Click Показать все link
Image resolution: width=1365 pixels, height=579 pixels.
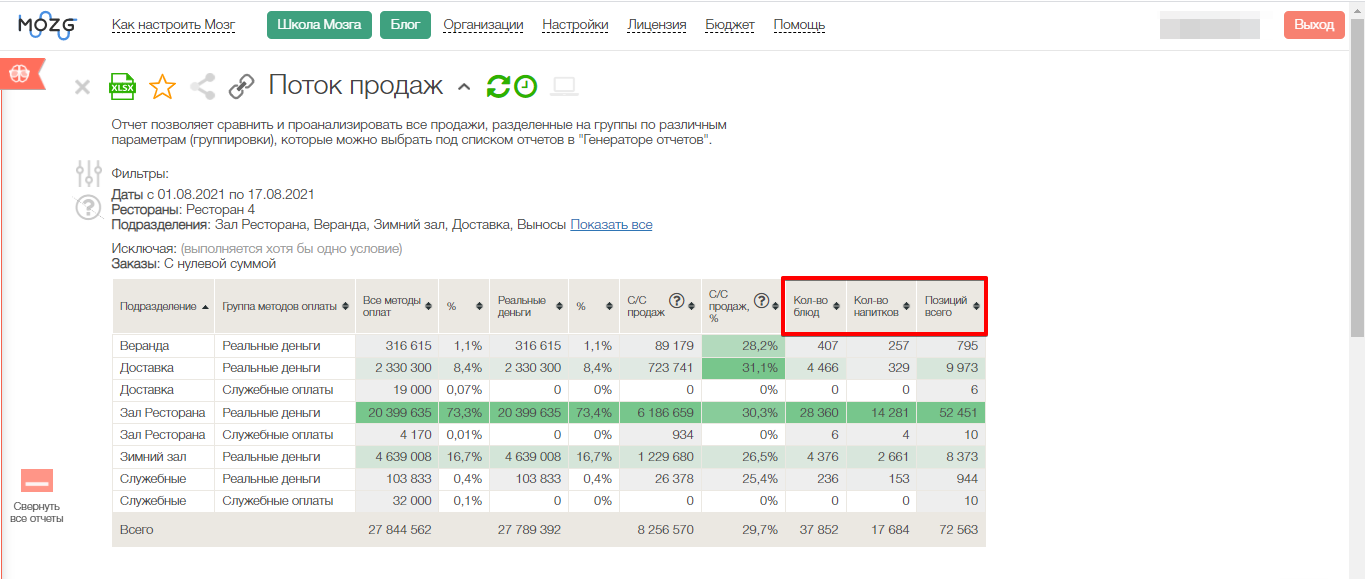611,225
